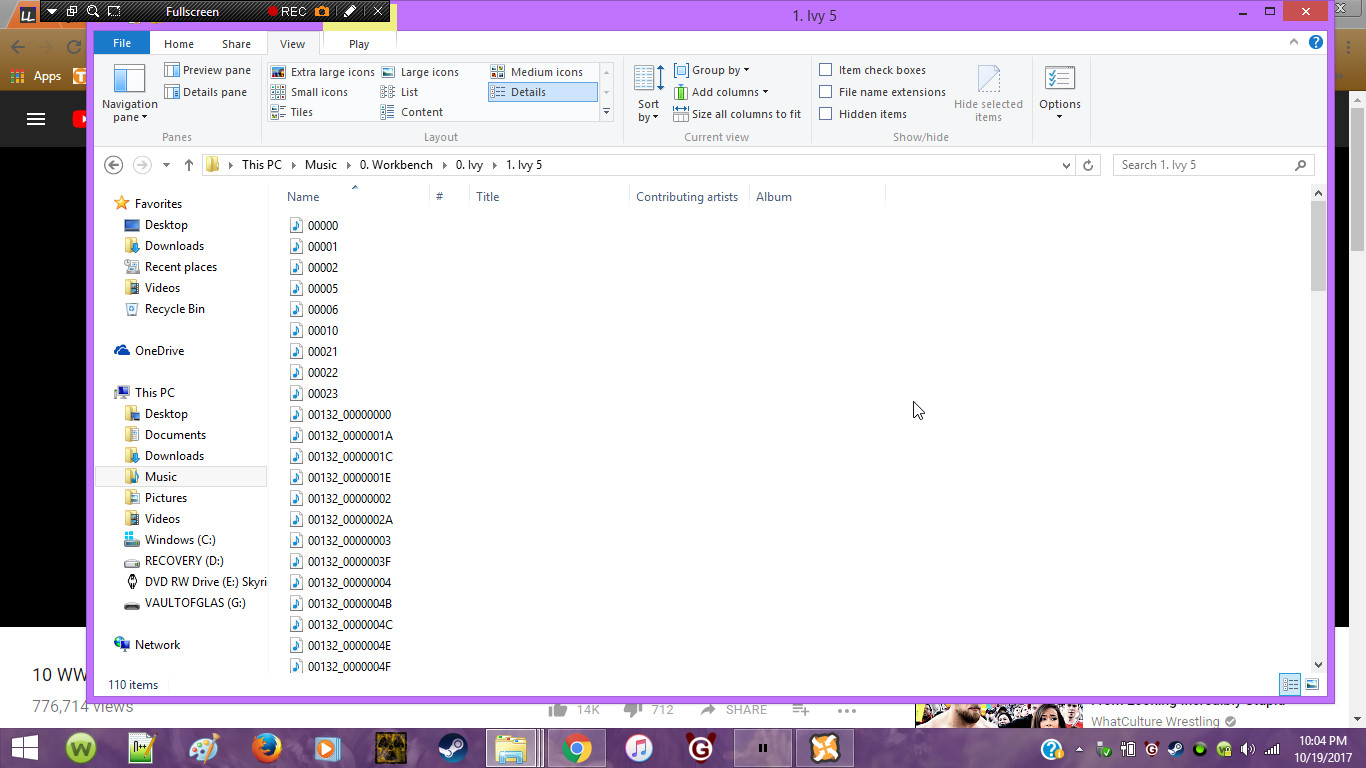Sort by Contributing artists column
Image resolution: width=1366 pixels, height=768 pixels.
[687, 197]
